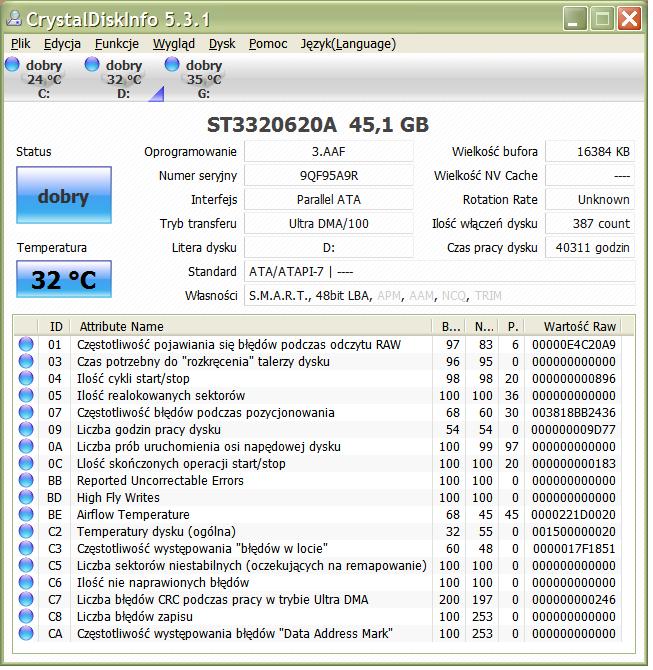Open the Funkcje menu
This screenshot has width=653, height=670.
(x=117, y=44)
